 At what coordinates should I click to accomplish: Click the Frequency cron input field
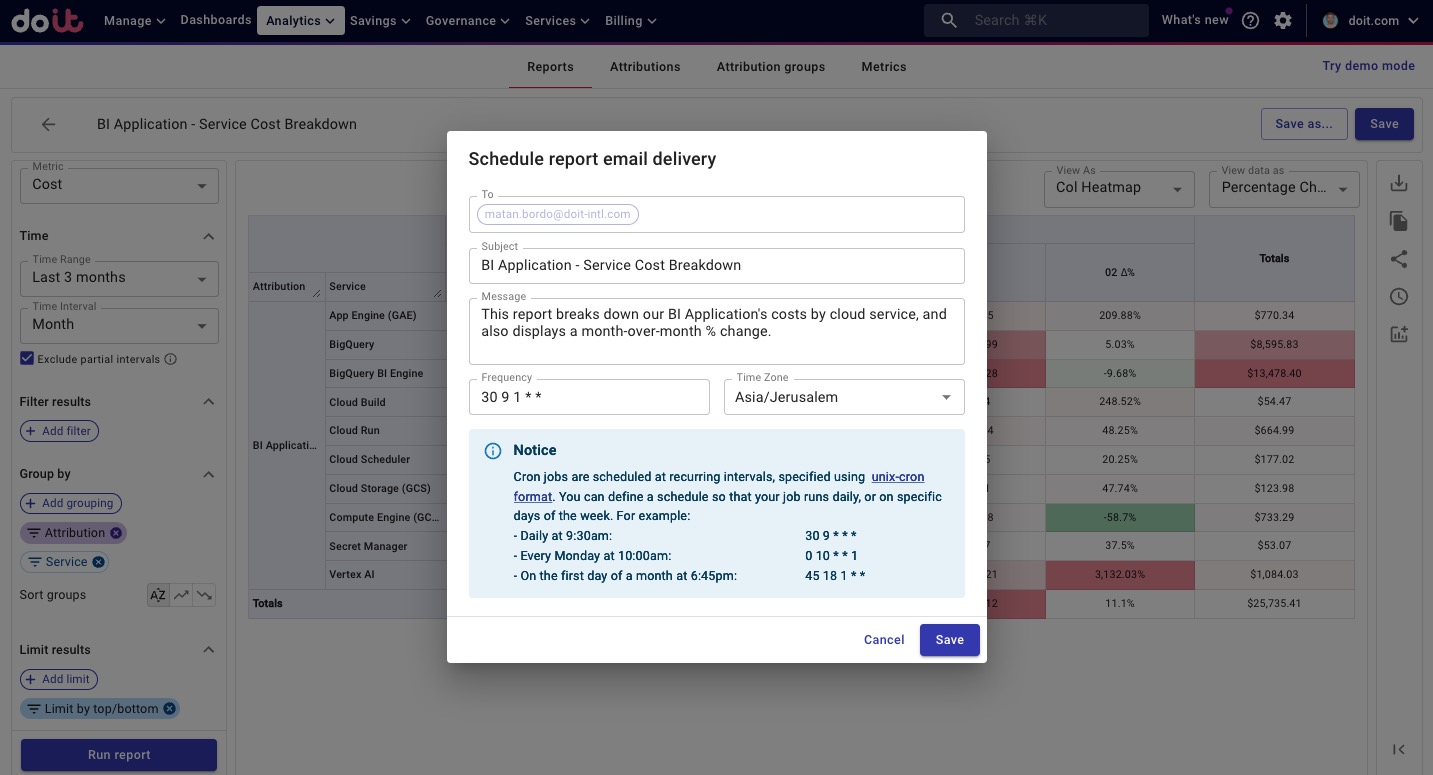(x=589, y=397)
